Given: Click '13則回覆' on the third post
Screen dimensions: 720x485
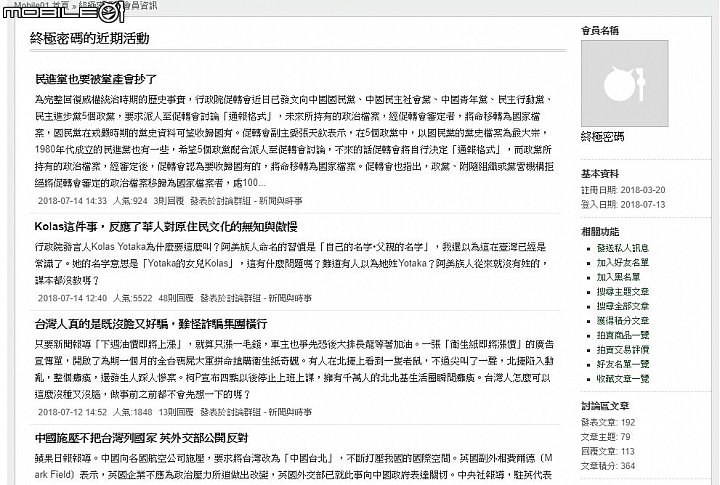Looking at the screenshot, I should click(176, 412).
